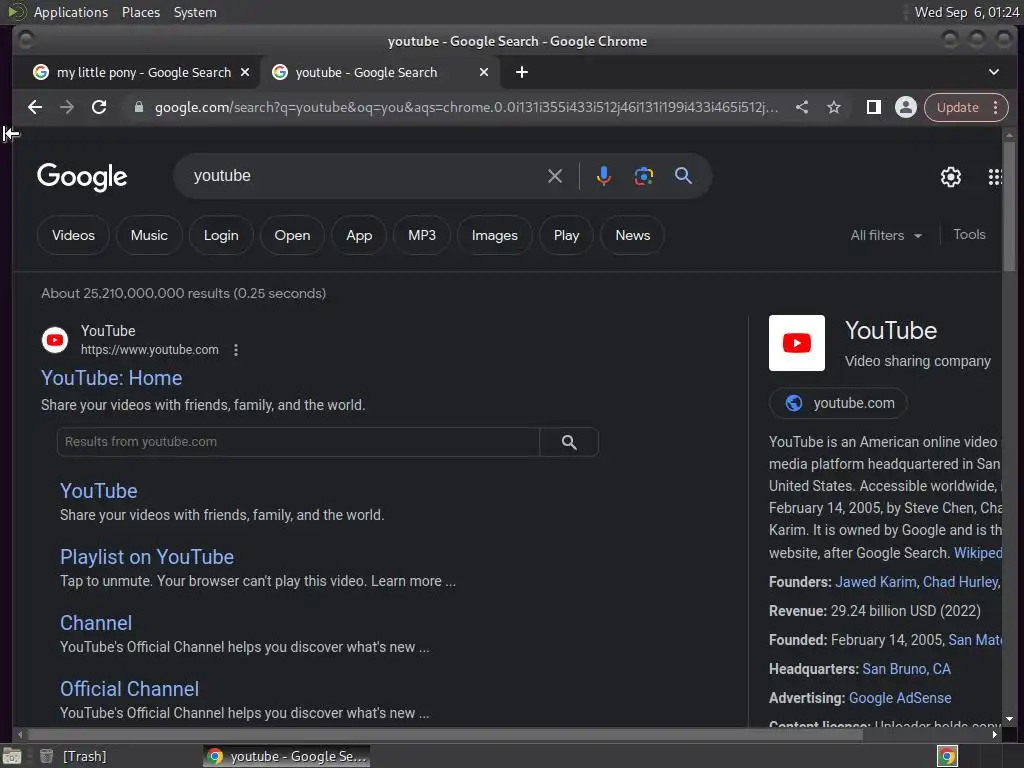The width and height of the screenshot is (1024, 768).
Task: Open San Bruno, CA headquarters link
Action: (906, 669)
